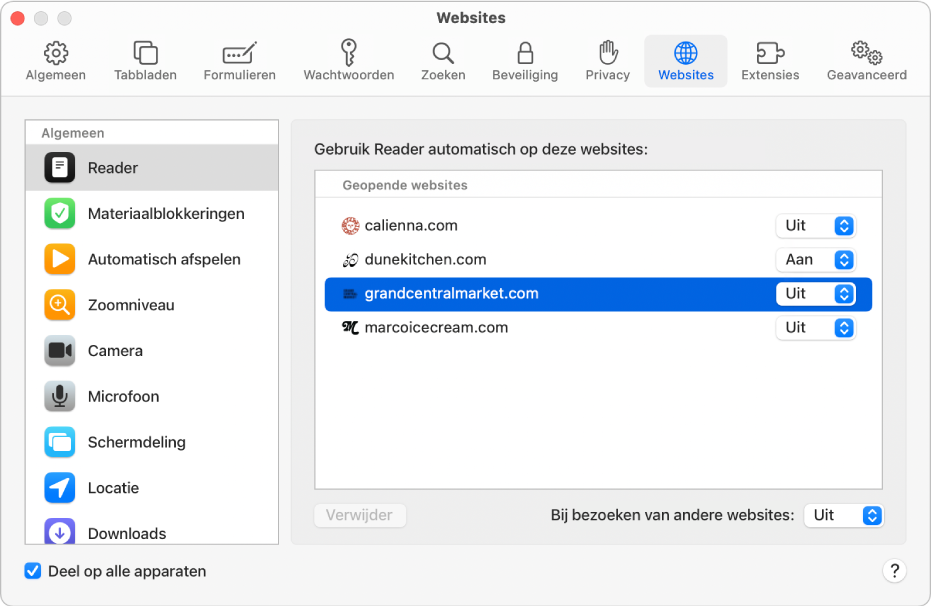Open the Tabbladen preferences icon
Image resolution: width=931 pixels, height=606 pixels.
click(x=145, y=53)
